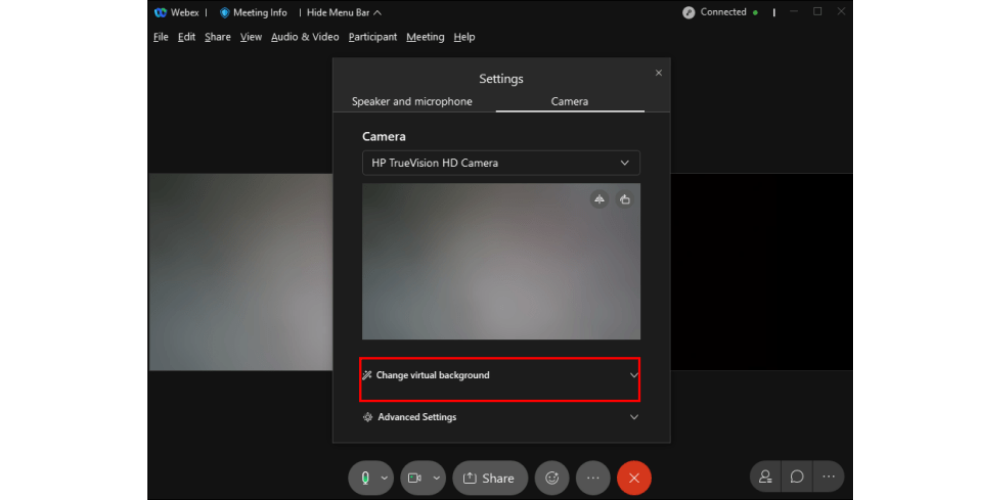Click the mirror video icon on preview
Screen dimensions: 1000x500
(599, 199)
